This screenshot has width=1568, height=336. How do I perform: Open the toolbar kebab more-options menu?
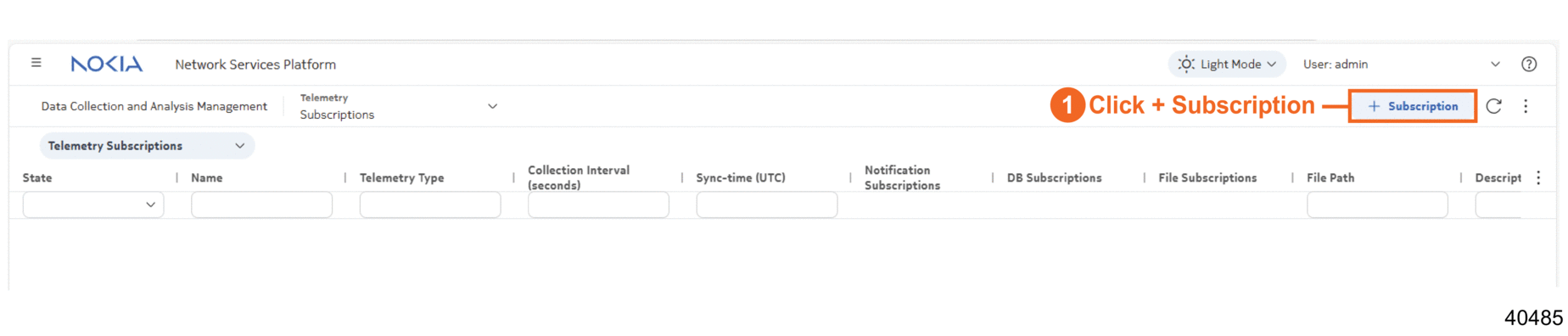point(1526,106)
